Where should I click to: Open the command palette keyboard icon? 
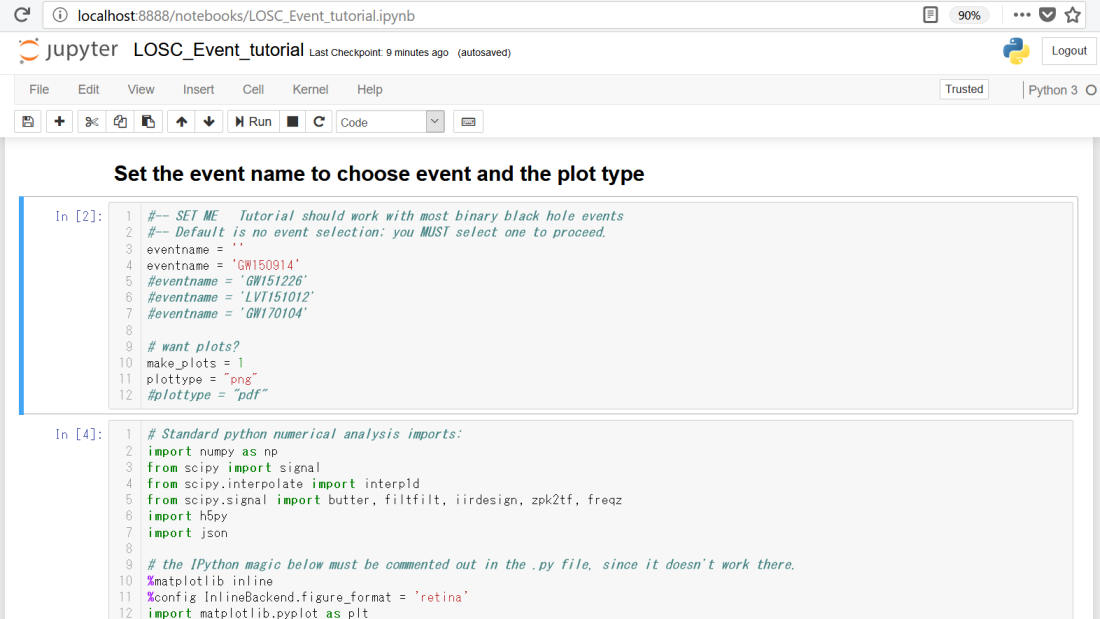pos(467,122)
